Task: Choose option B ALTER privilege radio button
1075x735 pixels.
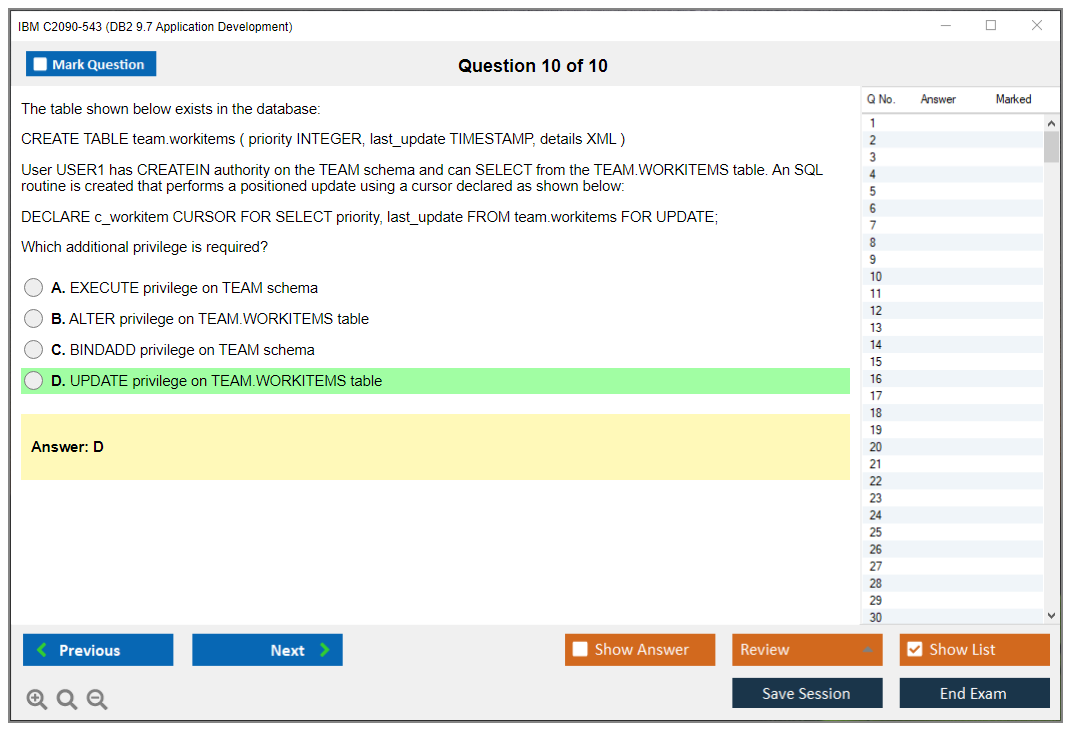Action: point(33,319)
